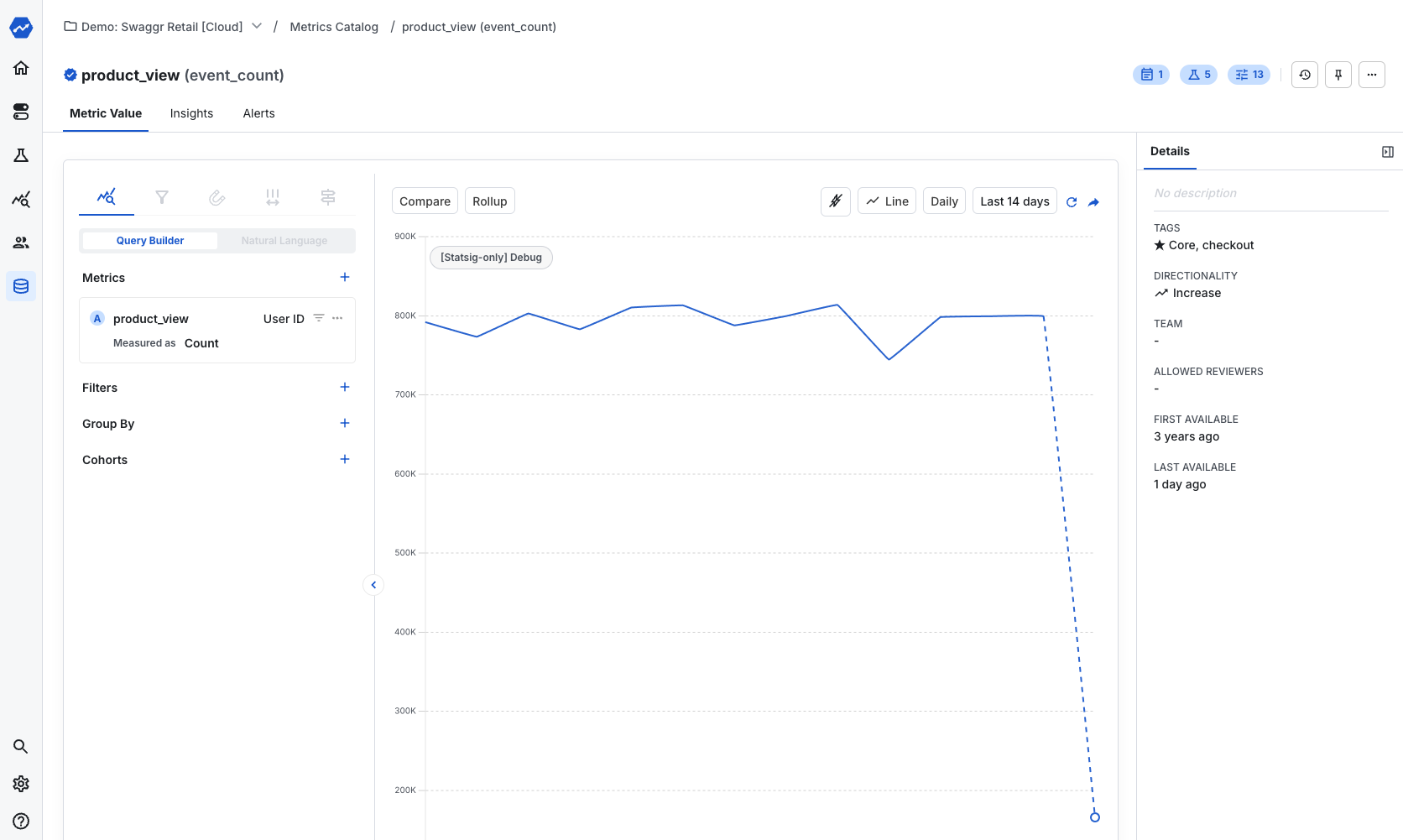1403x840 pixels.
Task: Open Daily granularity dropdown
Action: (x=944, y=201)
